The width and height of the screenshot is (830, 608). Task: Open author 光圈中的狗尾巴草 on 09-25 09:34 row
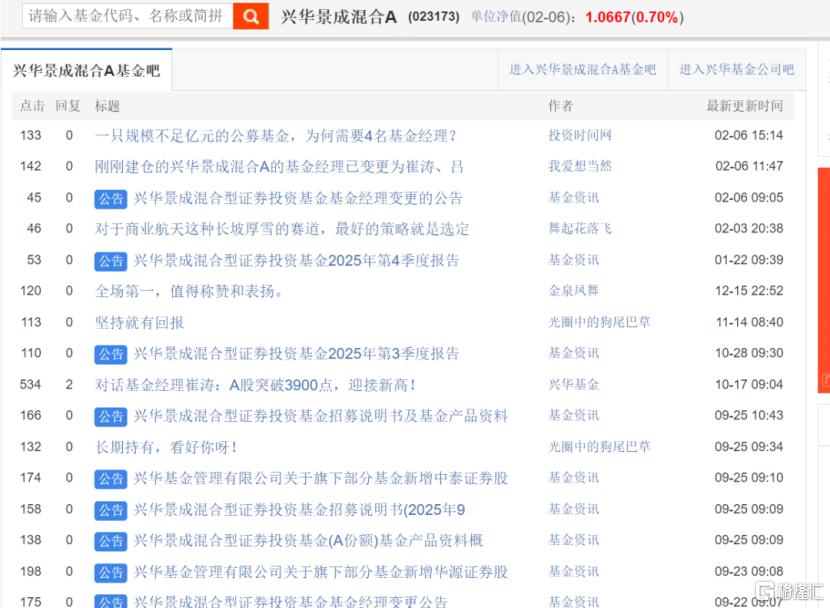(x=599, y=447)
